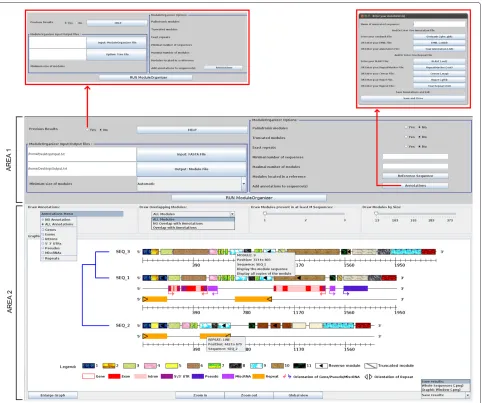
Task: Click the Global view button
Action: (298, 395)
